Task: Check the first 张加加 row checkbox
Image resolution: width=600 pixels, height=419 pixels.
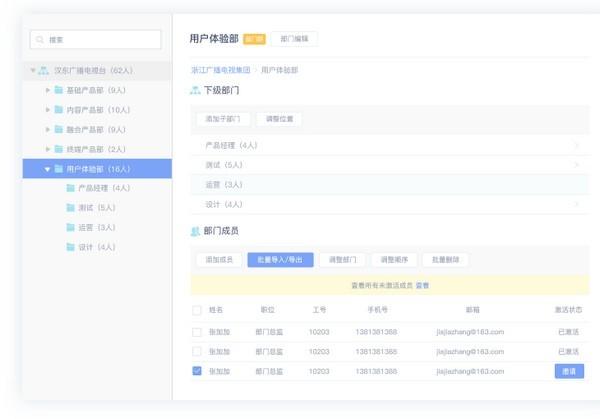Action: click(197, 331)
